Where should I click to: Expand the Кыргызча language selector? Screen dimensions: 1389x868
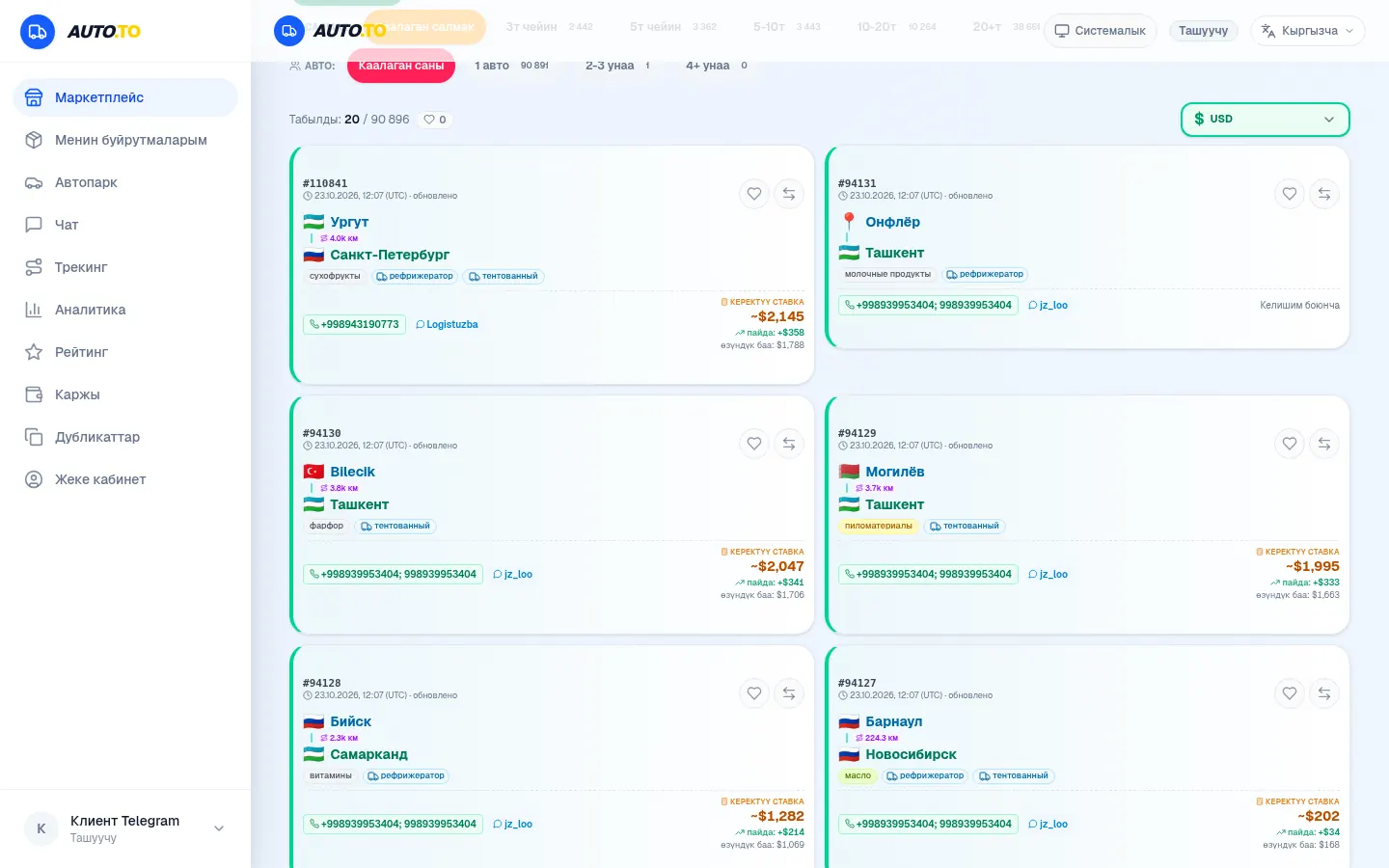tap(1308, 31)
